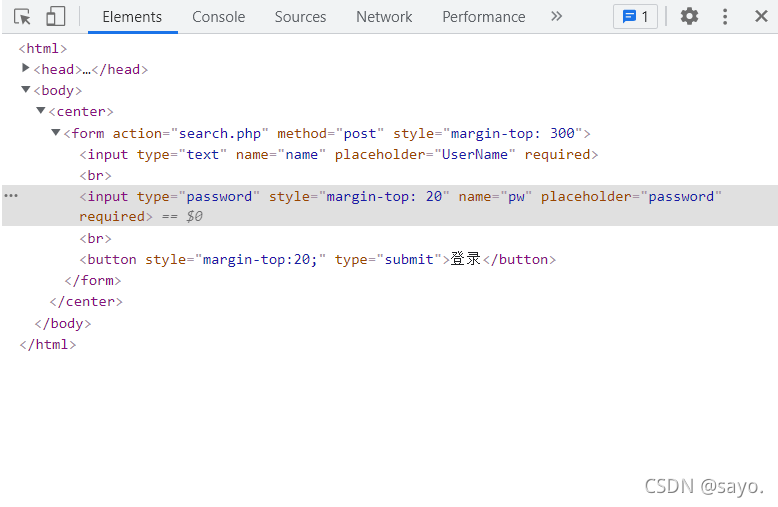Select the opening html tag line

click(x=43, y=49)
